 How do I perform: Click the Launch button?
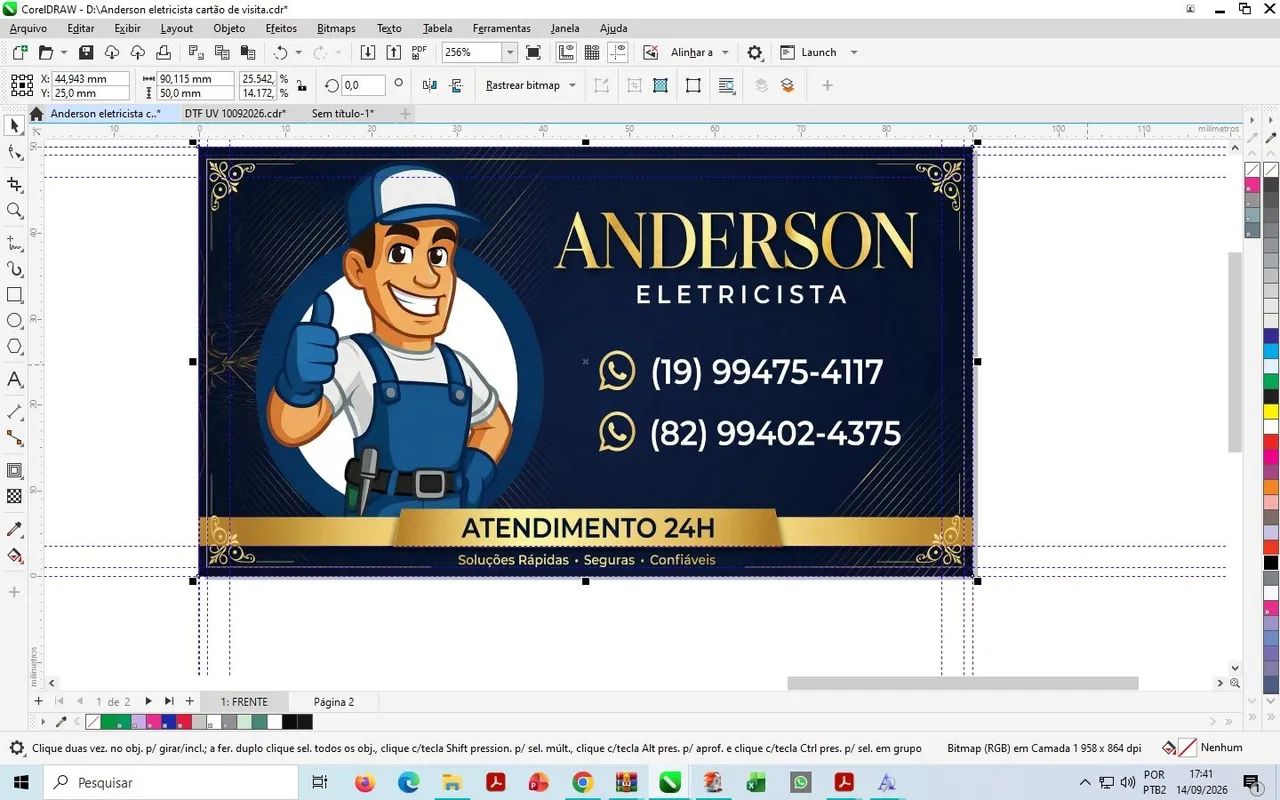point(809,52)
